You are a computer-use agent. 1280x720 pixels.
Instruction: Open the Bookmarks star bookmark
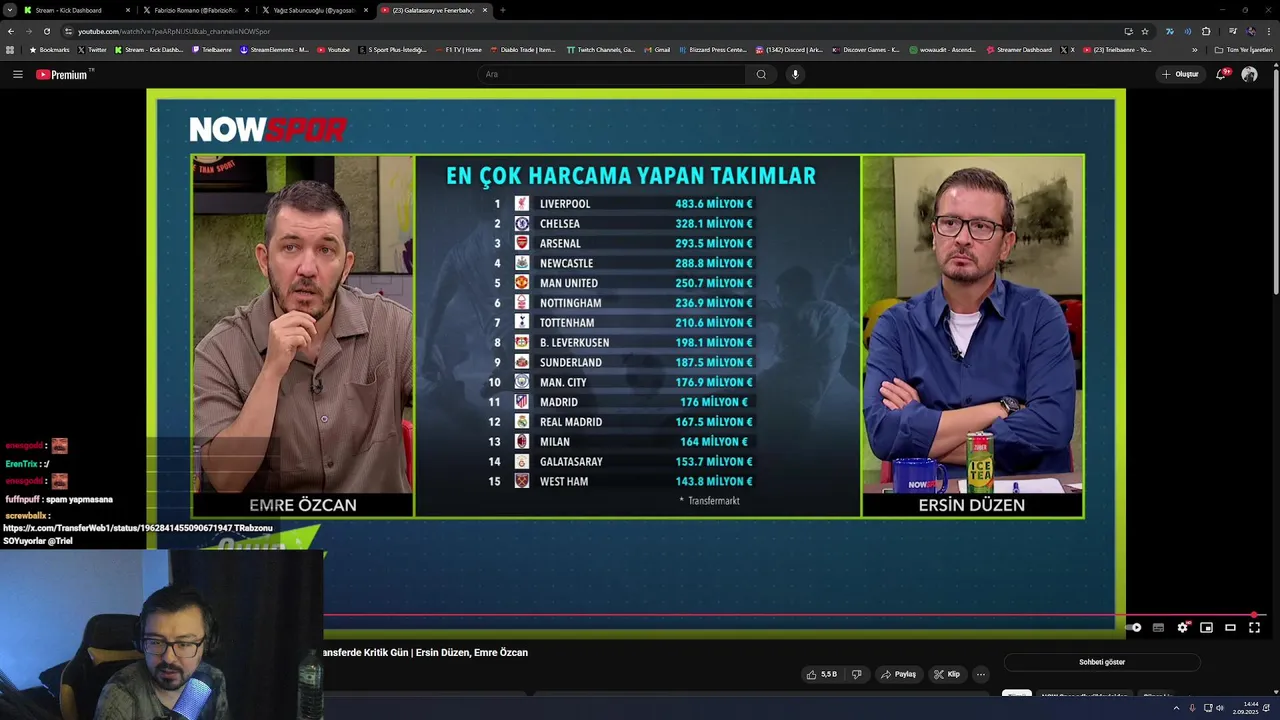point(49,49)
